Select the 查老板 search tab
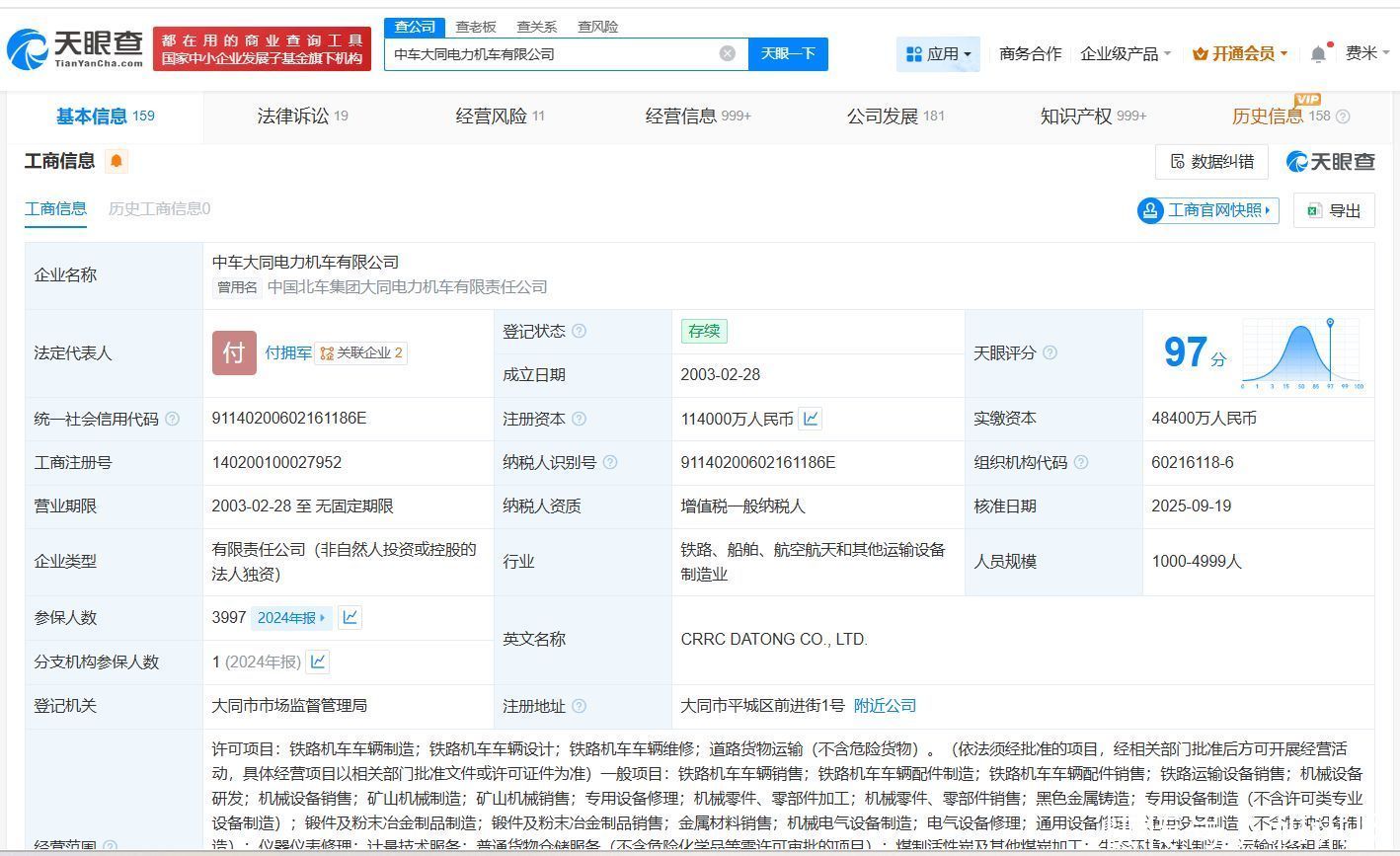This screenshot has height=856, width=1400. (476, 27)
